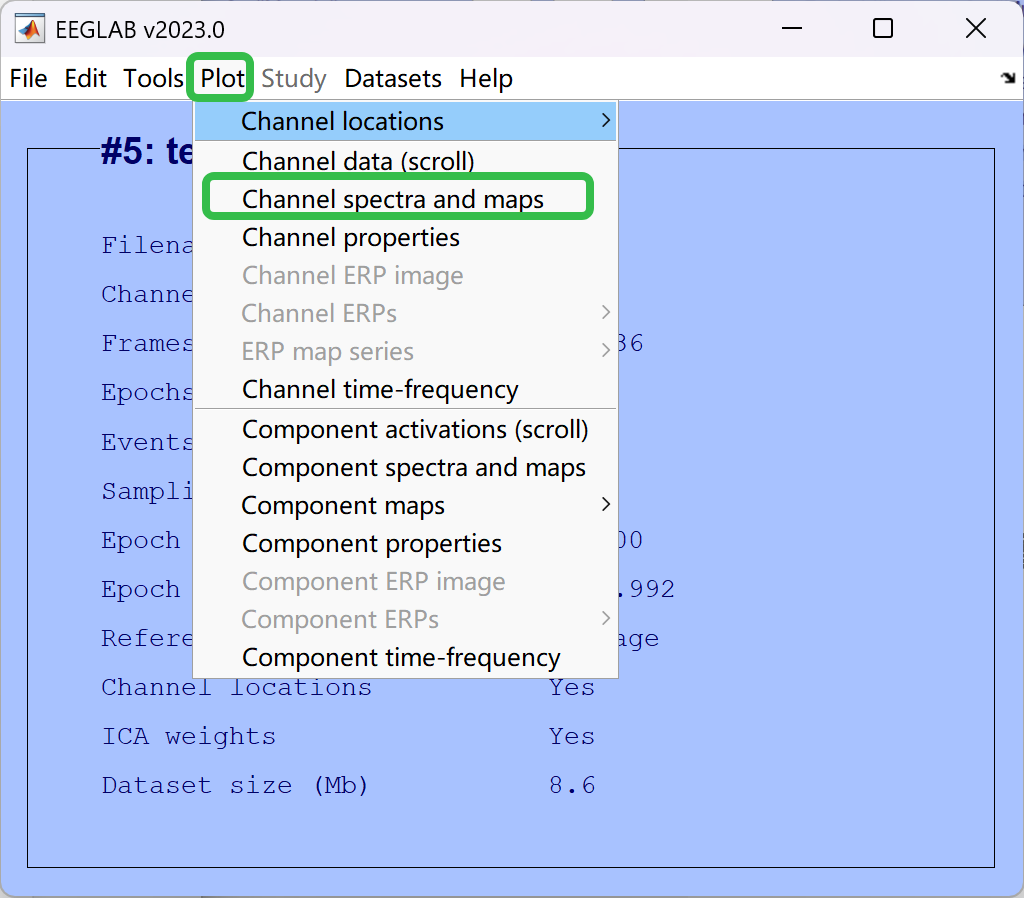Image resolution: width=1024 pixels, height=898 pixels.
Task: Click Channel ERPs entry
Action: 405,313
